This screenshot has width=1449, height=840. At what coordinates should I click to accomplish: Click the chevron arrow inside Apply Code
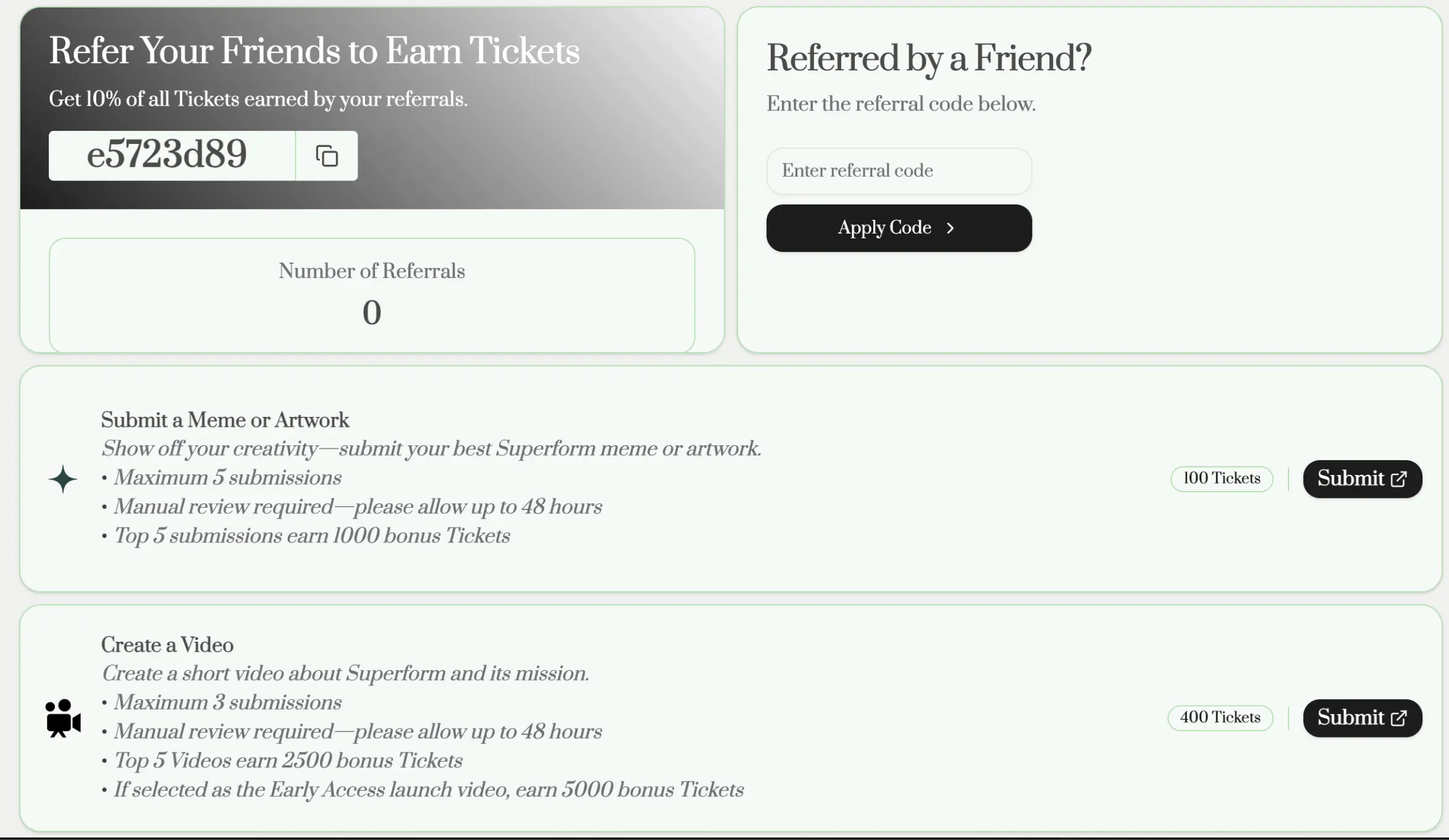pos(951,228)
